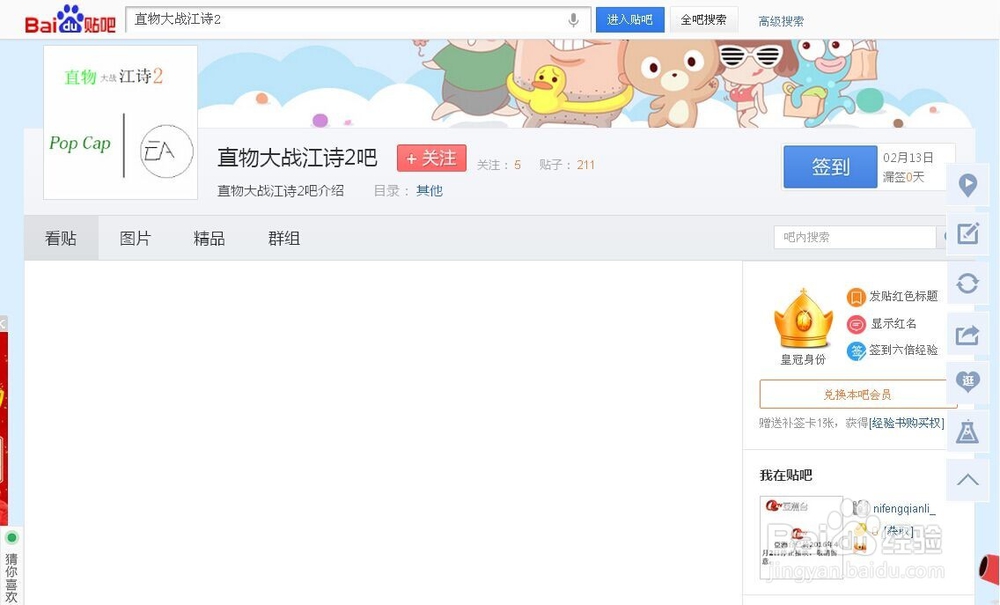Click the back-to-top arrow icon
The height and width of the screenshot is (605, 1000).
967,480
